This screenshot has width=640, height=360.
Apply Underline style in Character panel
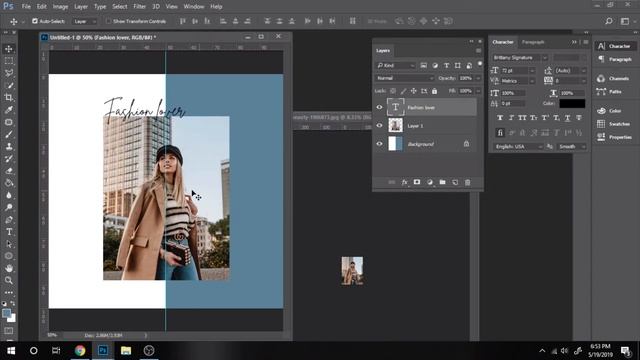pyautogui.click(x=567, y=118)
